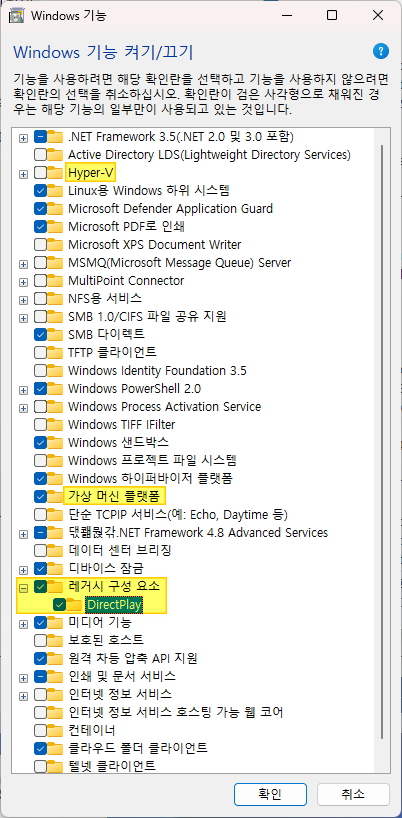Check Microsoft XPS Document Writer
This screenshot has height=818, width=402.
point(40,245)
